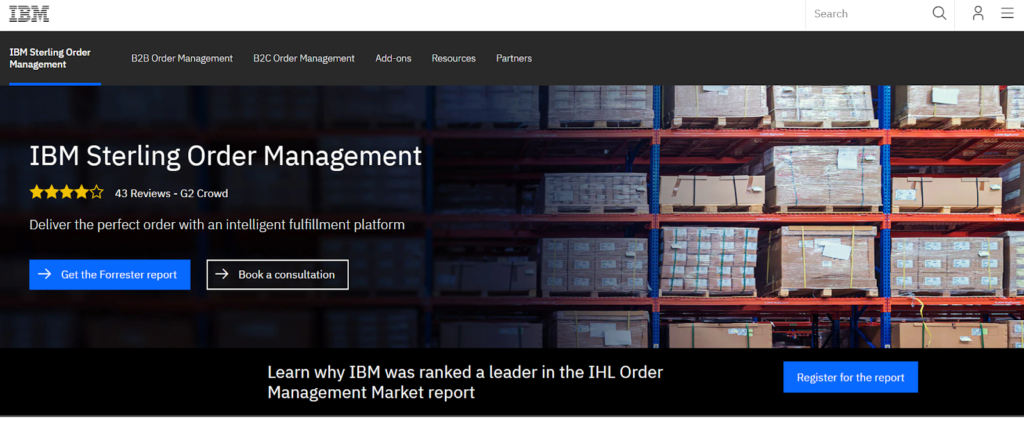The width and height of the screenshot is (1024, 422).
Task: Open the hamburger menu icon
Action: point(1007,13)
